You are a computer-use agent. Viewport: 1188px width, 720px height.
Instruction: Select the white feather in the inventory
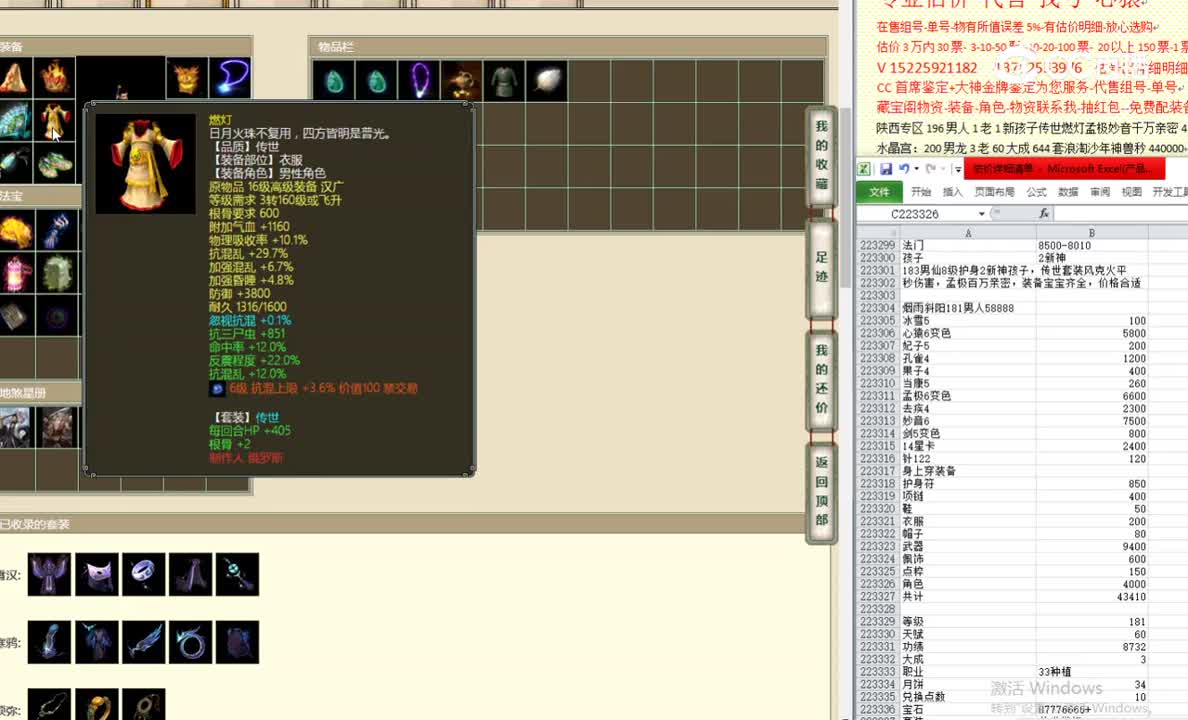(x=547, y=81)
